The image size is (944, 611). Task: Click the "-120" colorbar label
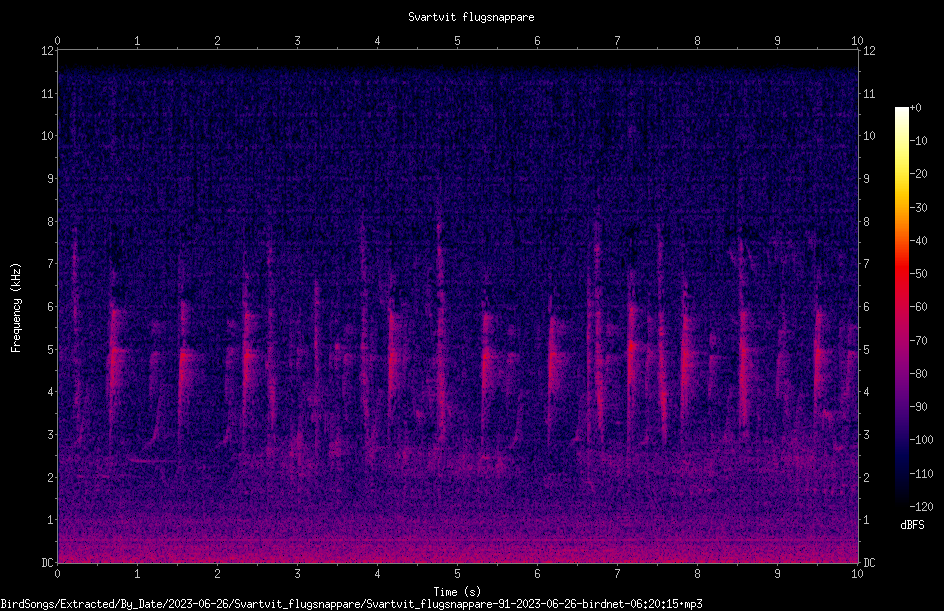[x=921, y=507]
